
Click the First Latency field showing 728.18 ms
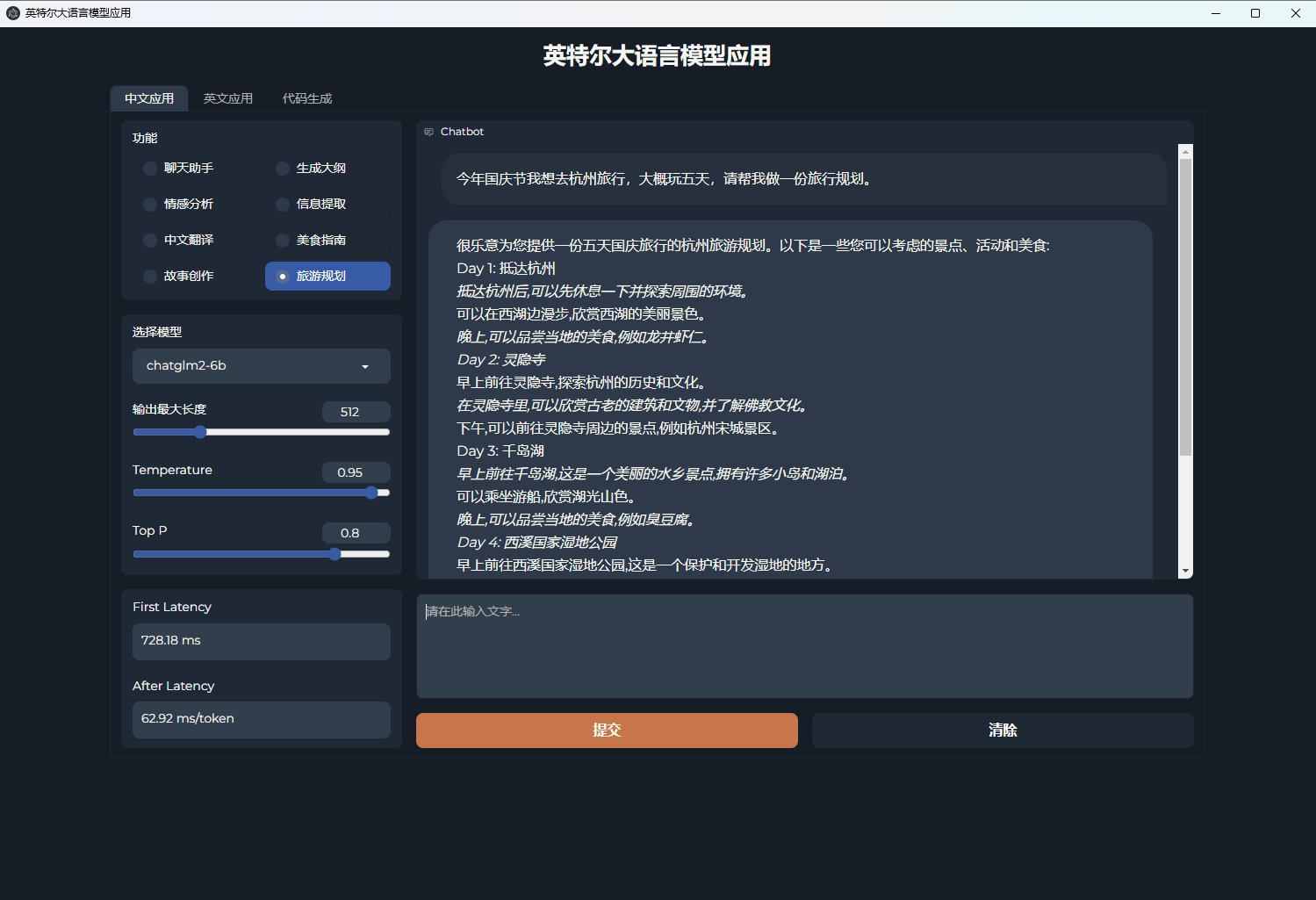point(262,641)
